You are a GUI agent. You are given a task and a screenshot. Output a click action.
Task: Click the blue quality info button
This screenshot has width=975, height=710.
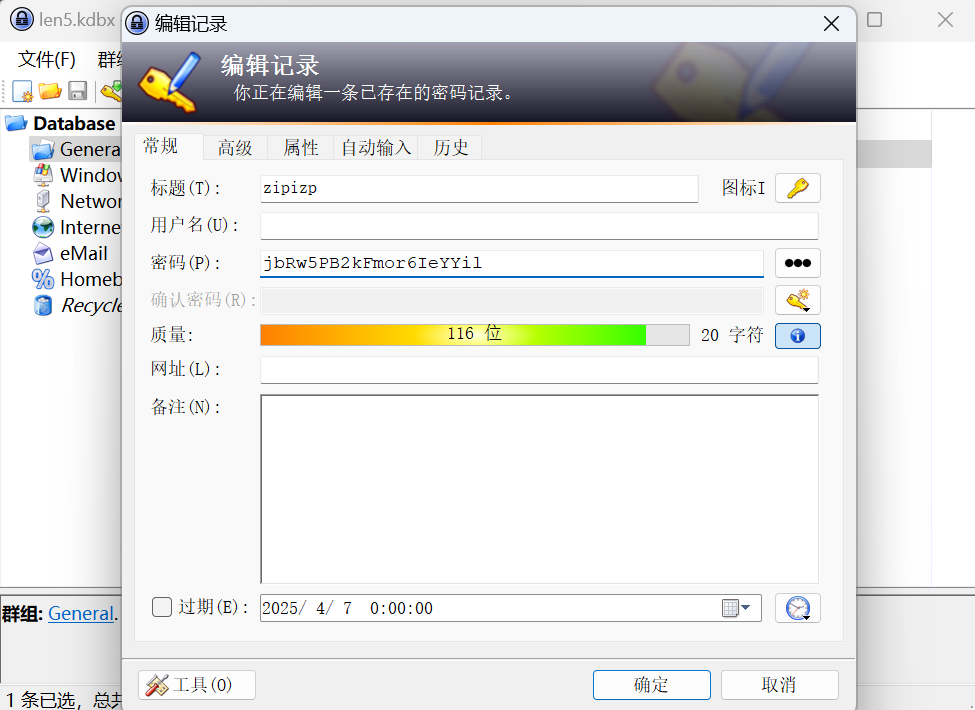click(797, 336)
